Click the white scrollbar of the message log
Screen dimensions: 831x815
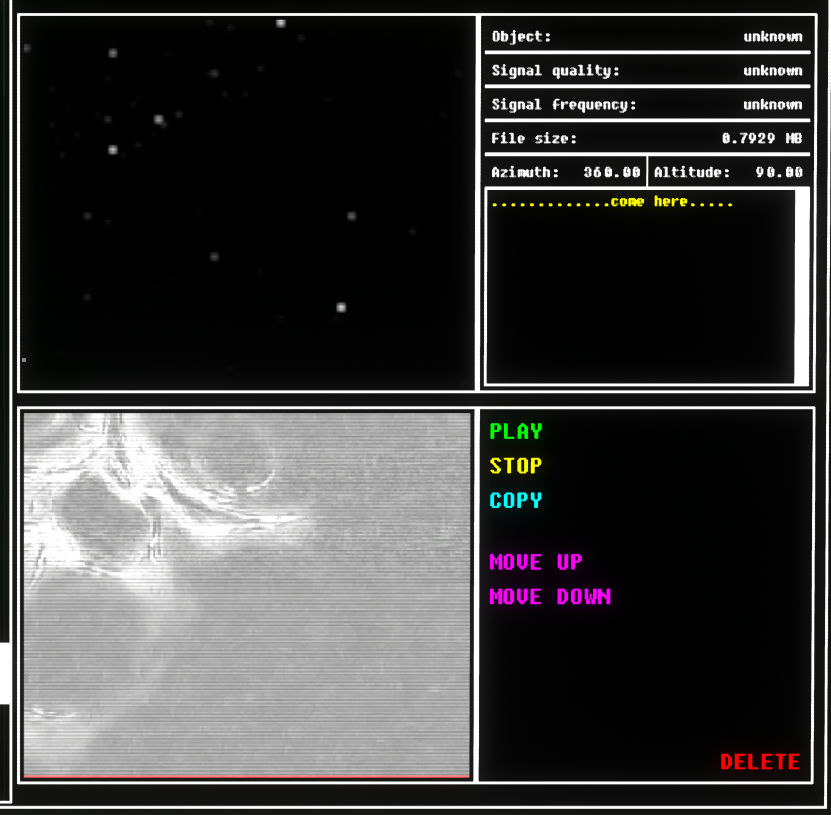pyautogui.click(x=801, y=285)
